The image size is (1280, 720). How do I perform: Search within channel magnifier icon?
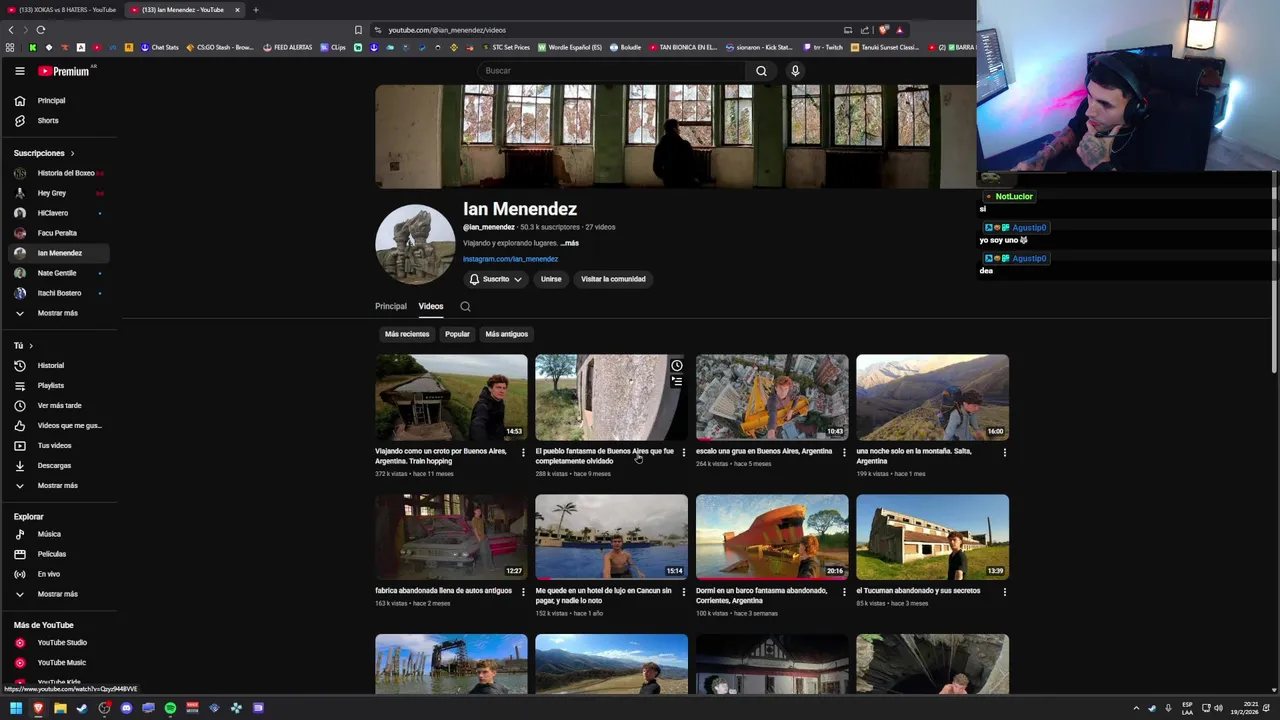[465, 307]
